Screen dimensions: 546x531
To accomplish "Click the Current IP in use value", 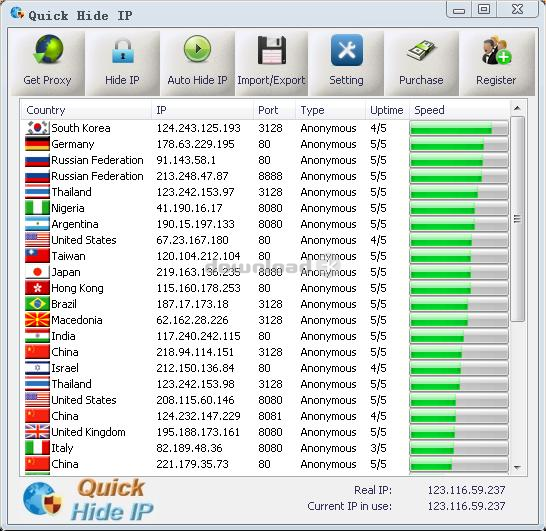I will point(467,506).
